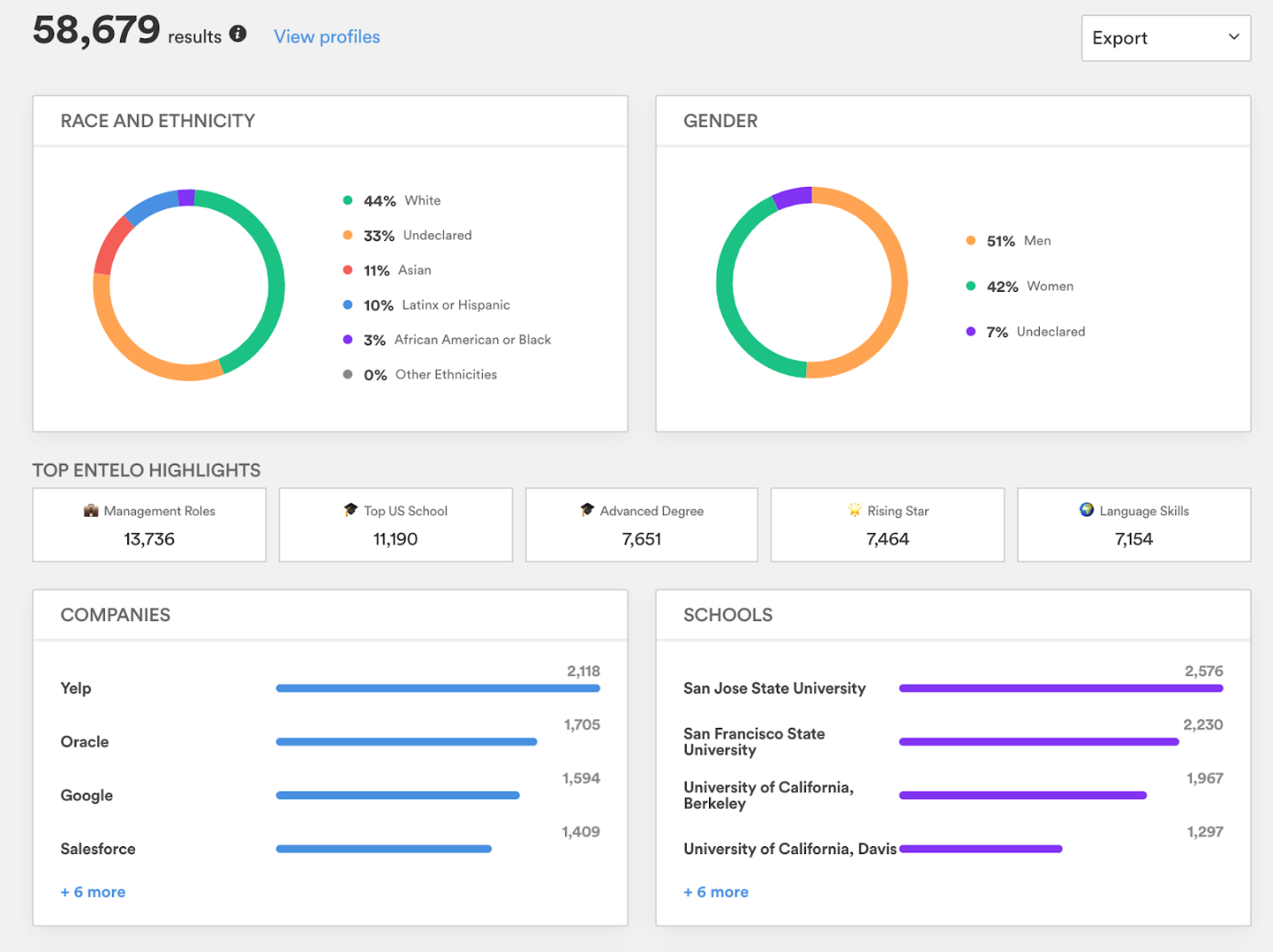
Task: Click the San Francisco State University bar
Action: click(x=1039, y=741)
